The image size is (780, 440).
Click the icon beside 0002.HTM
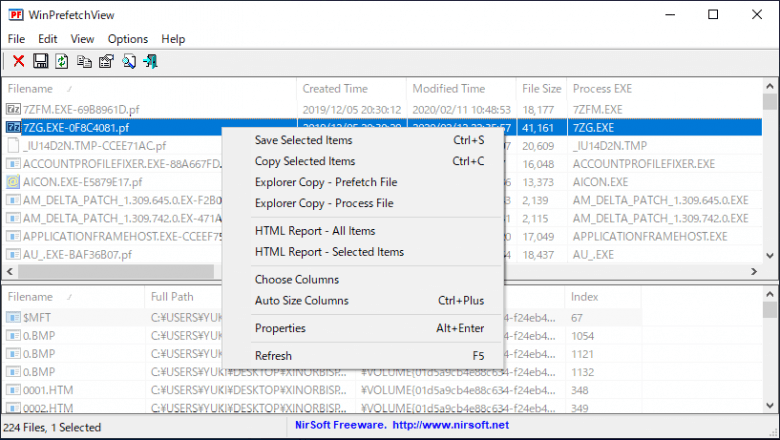(13, 408)
